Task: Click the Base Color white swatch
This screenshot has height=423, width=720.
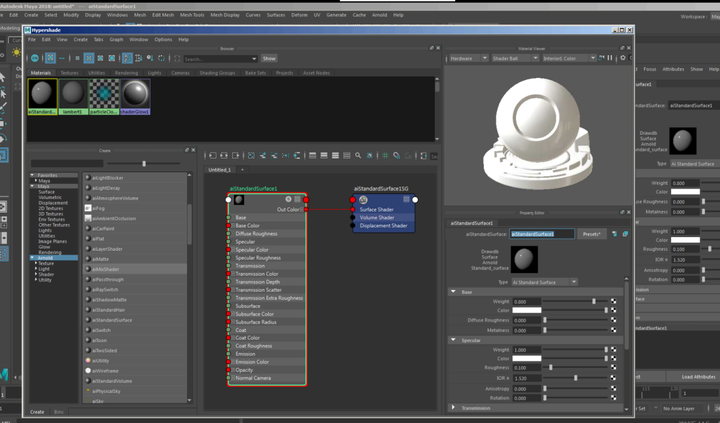Action: 526,310
